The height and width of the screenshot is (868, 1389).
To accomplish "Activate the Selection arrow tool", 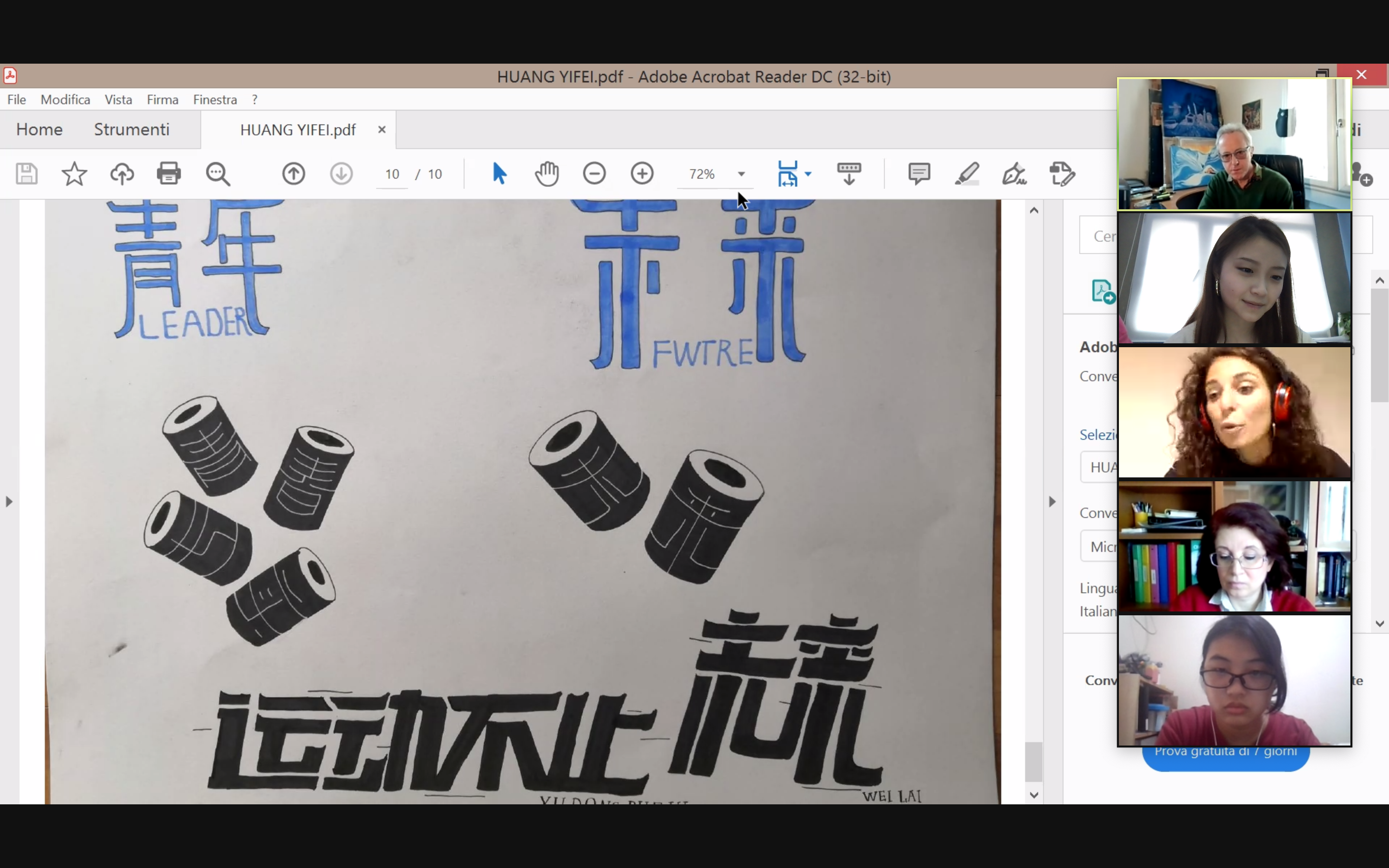I will pyautogui.click(x=499, y=174).
